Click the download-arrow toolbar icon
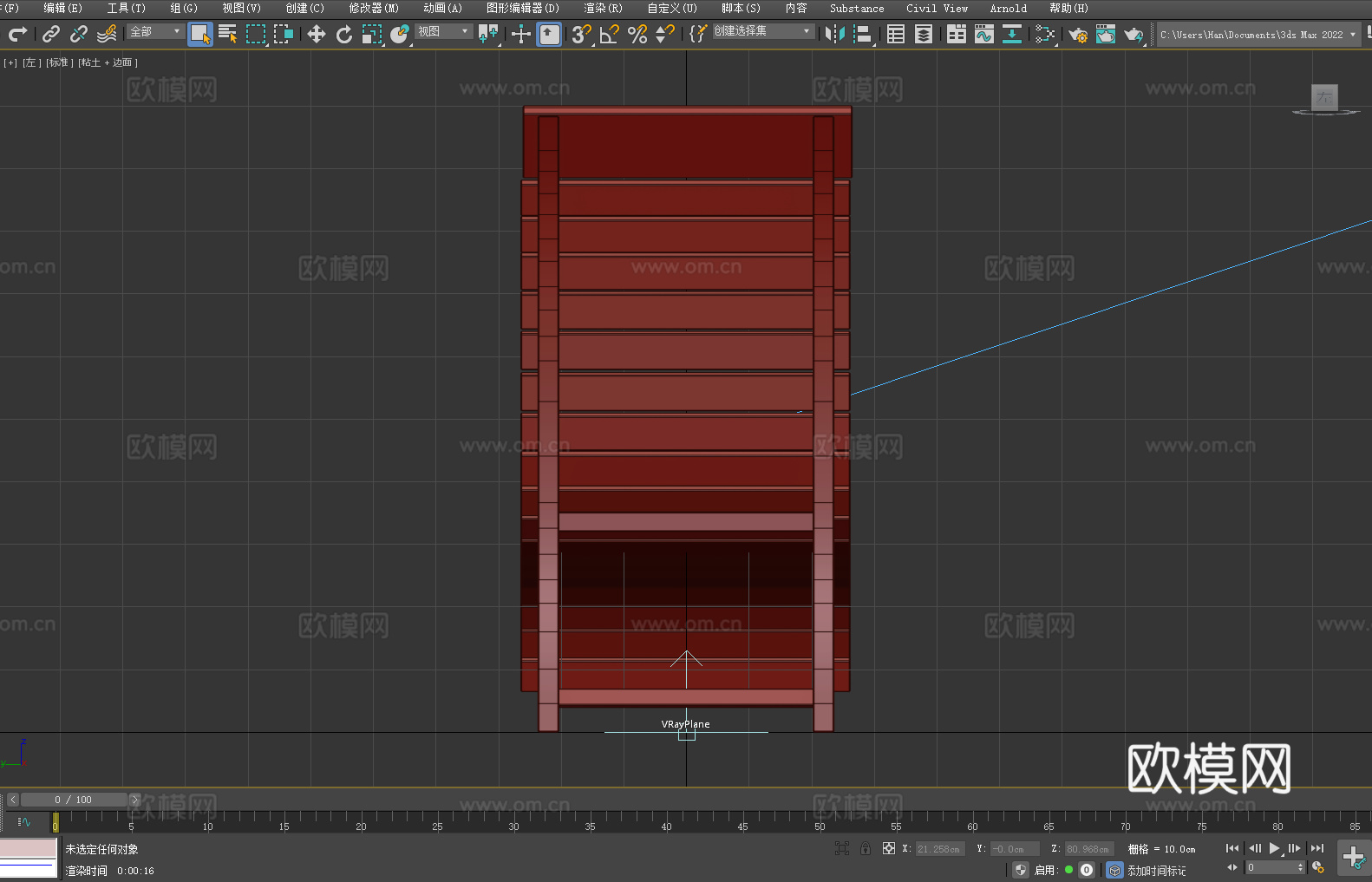 1012,34
